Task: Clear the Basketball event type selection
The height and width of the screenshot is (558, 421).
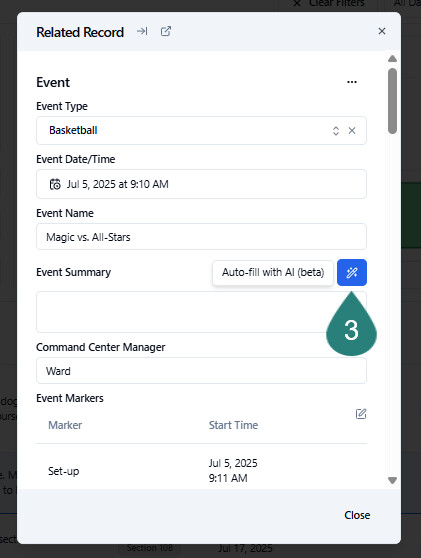Action: (x=352, y=131)
